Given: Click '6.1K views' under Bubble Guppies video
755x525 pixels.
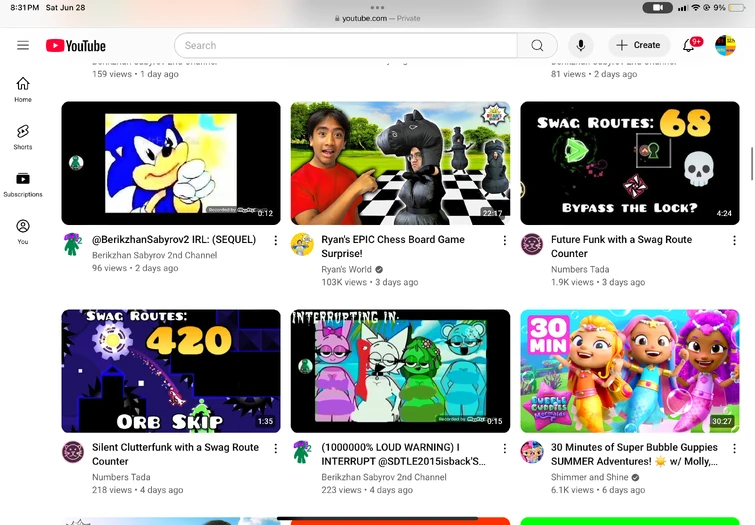Looking at the screenshot, I should (x=572, y=490).
